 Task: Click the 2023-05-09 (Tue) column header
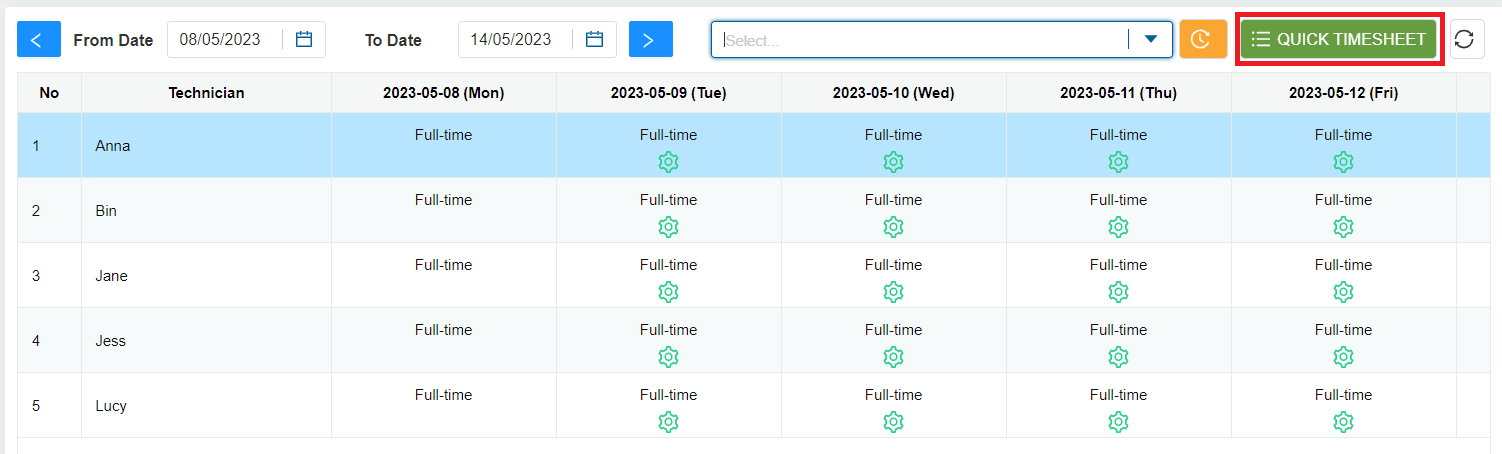click(x=669, y=93)
